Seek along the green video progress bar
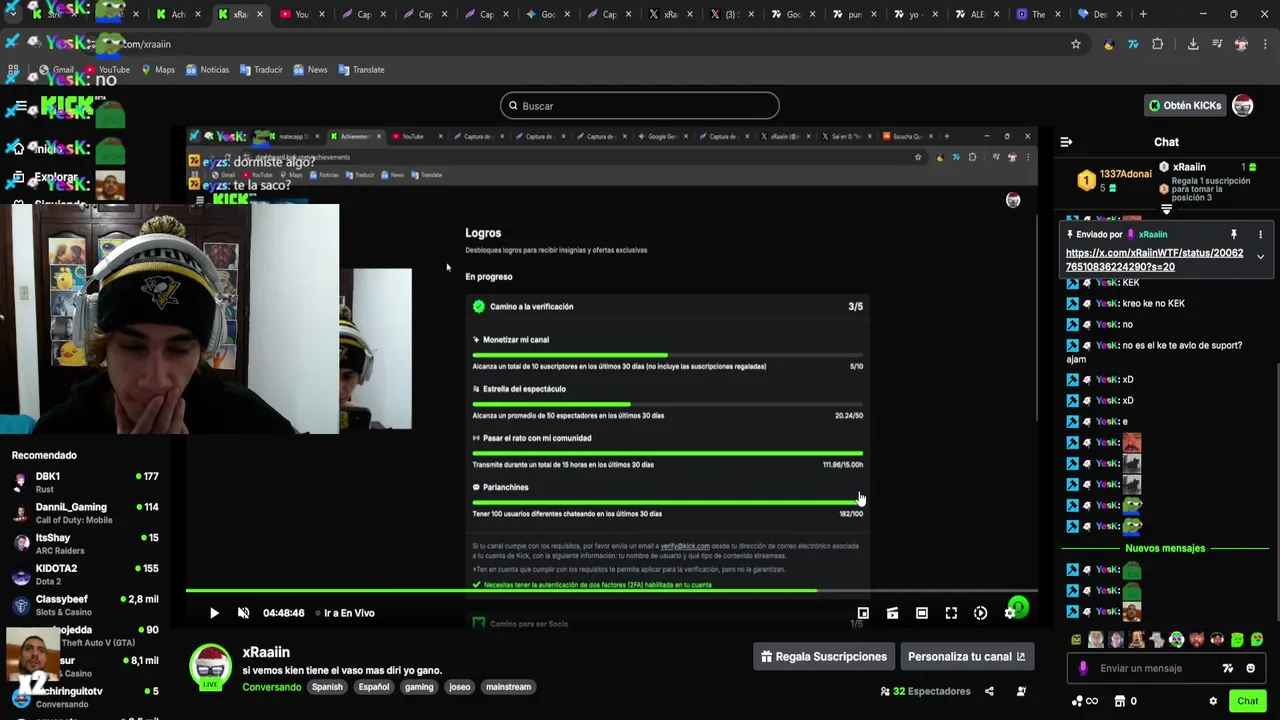 tap(611, 591)
